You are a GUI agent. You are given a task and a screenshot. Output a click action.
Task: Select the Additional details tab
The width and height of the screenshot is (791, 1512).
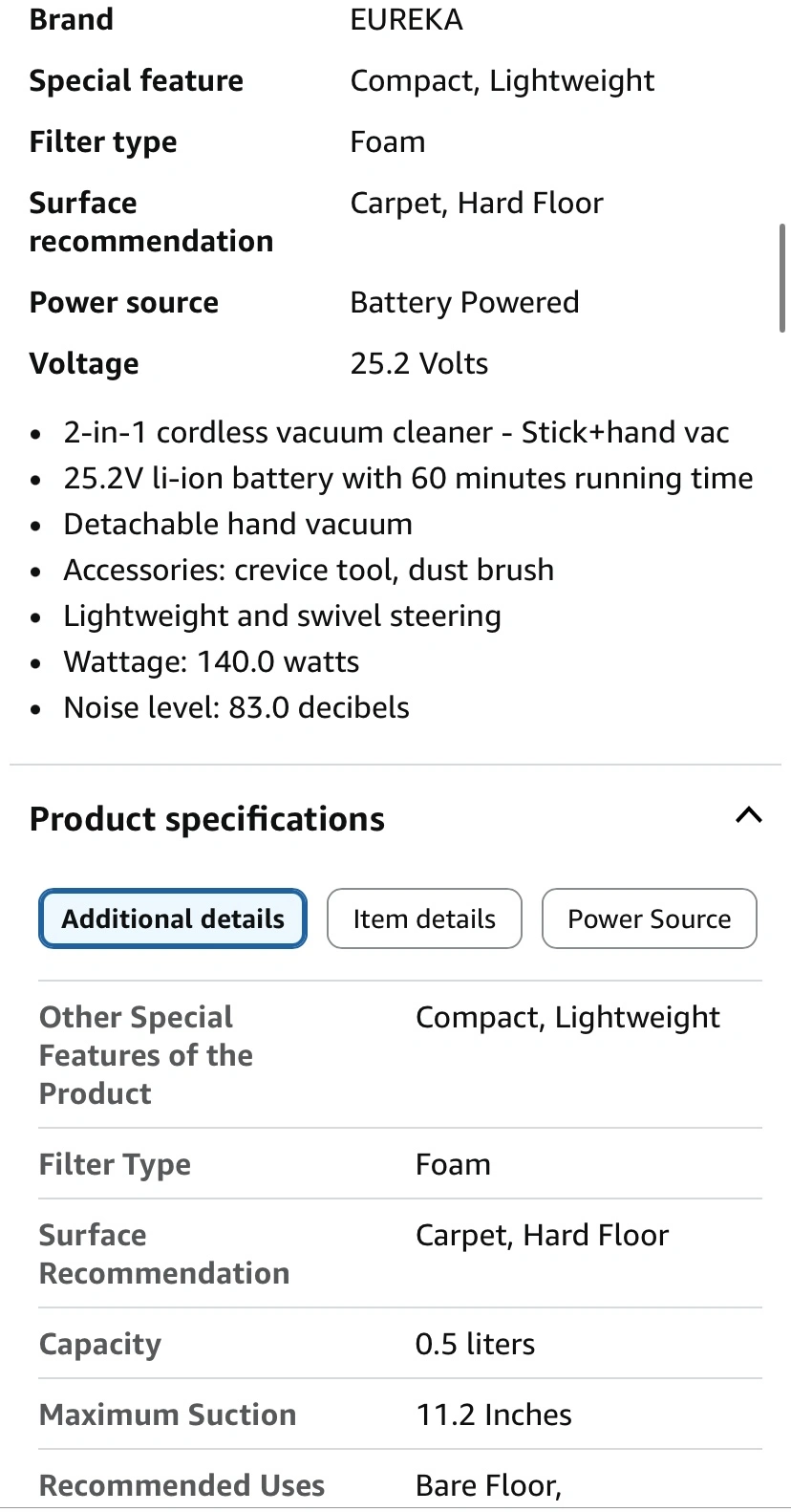173,919
